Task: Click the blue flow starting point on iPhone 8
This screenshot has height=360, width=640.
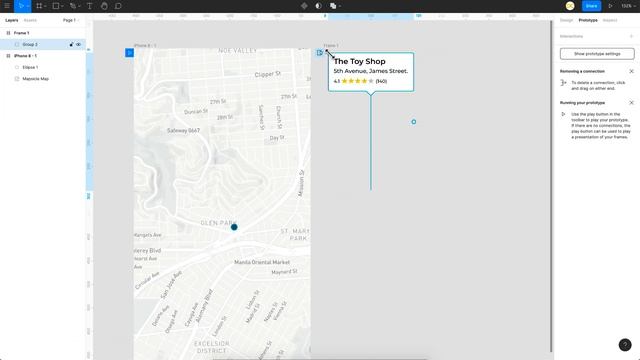Action: 129,53
